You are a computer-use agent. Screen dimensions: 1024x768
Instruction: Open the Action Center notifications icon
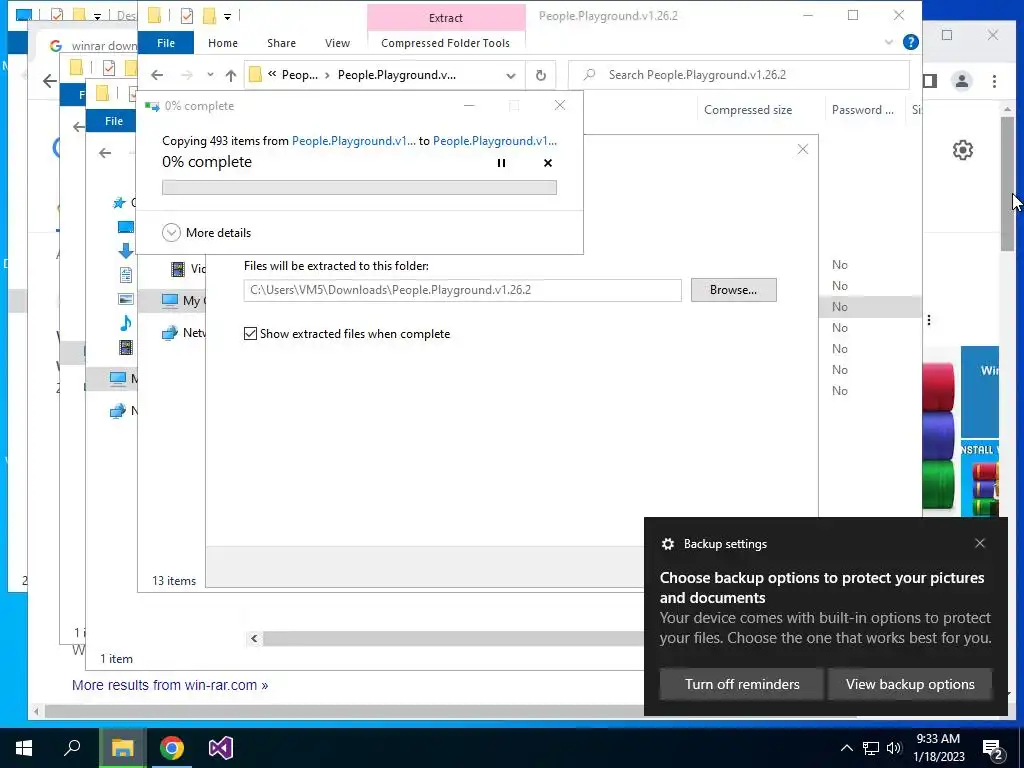(x=993, y=749)
